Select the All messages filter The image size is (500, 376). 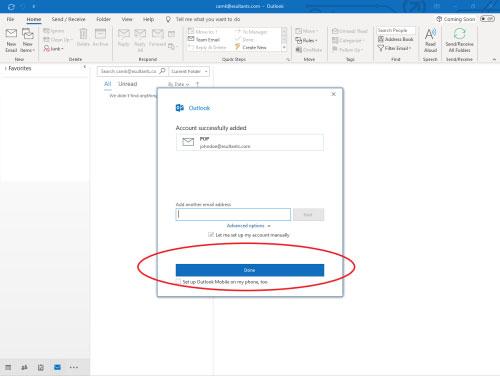(x=108, y=84)
